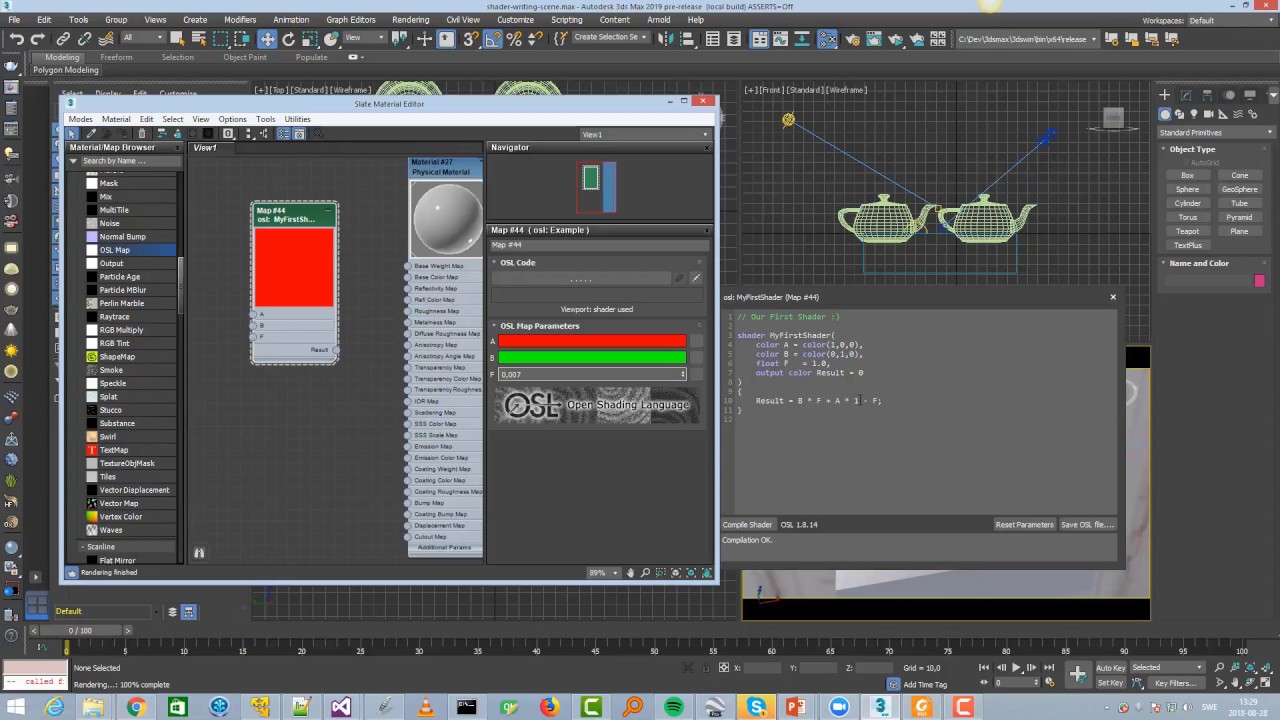Click the zoom magnifier in Slate navigation bar
Viewport: 1280px width, 720px height.
pos(645,573)
